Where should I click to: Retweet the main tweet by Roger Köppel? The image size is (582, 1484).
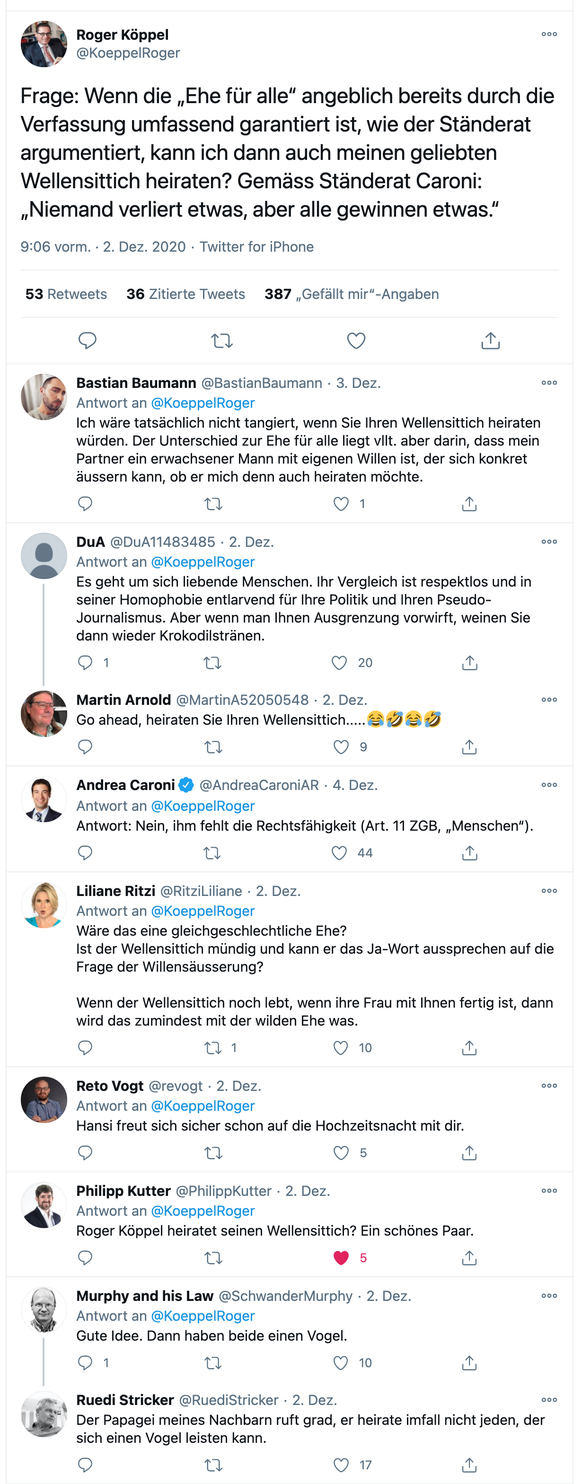point(222,341)
